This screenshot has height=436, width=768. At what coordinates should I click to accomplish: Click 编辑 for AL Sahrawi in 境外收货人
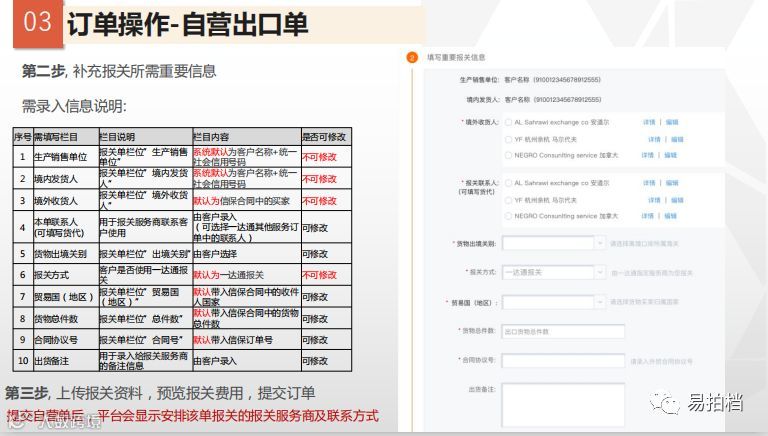tap(672, 122)
